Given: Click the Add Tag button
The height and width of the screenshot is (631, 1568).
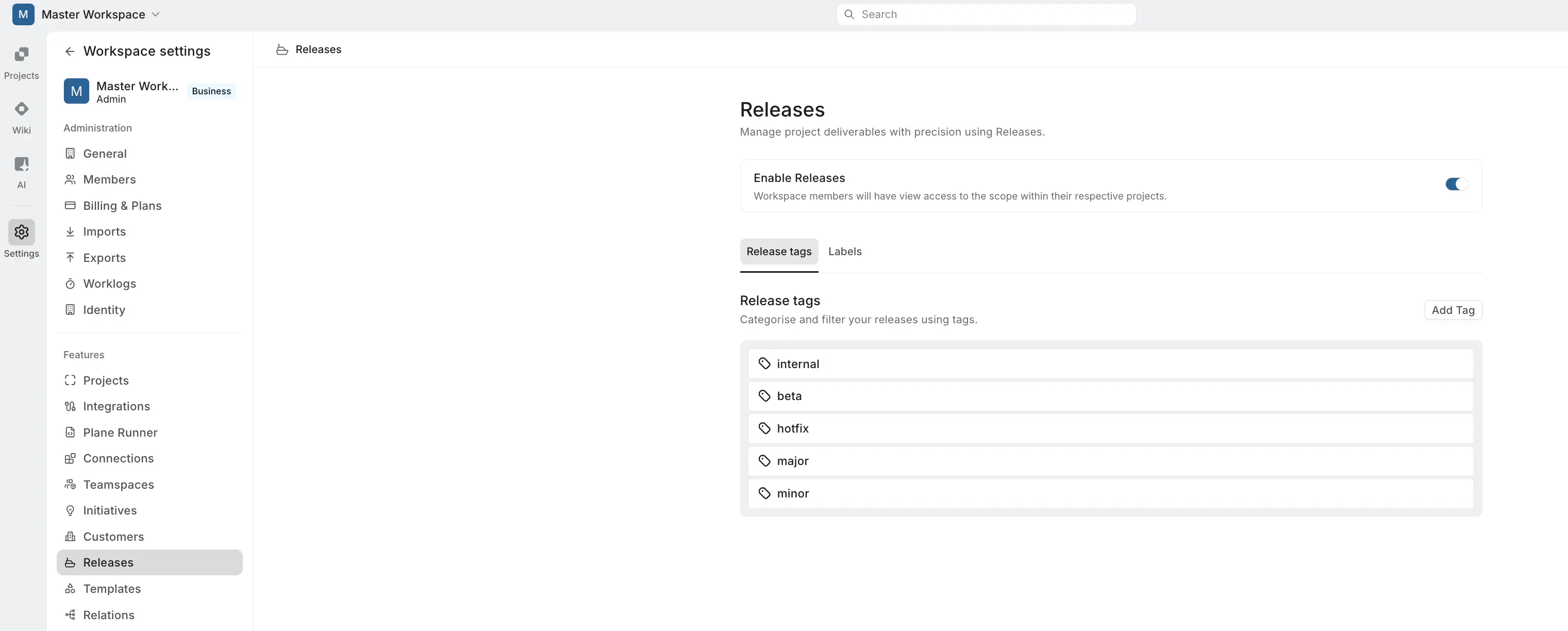Looking at the screenshot, I should point(1453,309).
